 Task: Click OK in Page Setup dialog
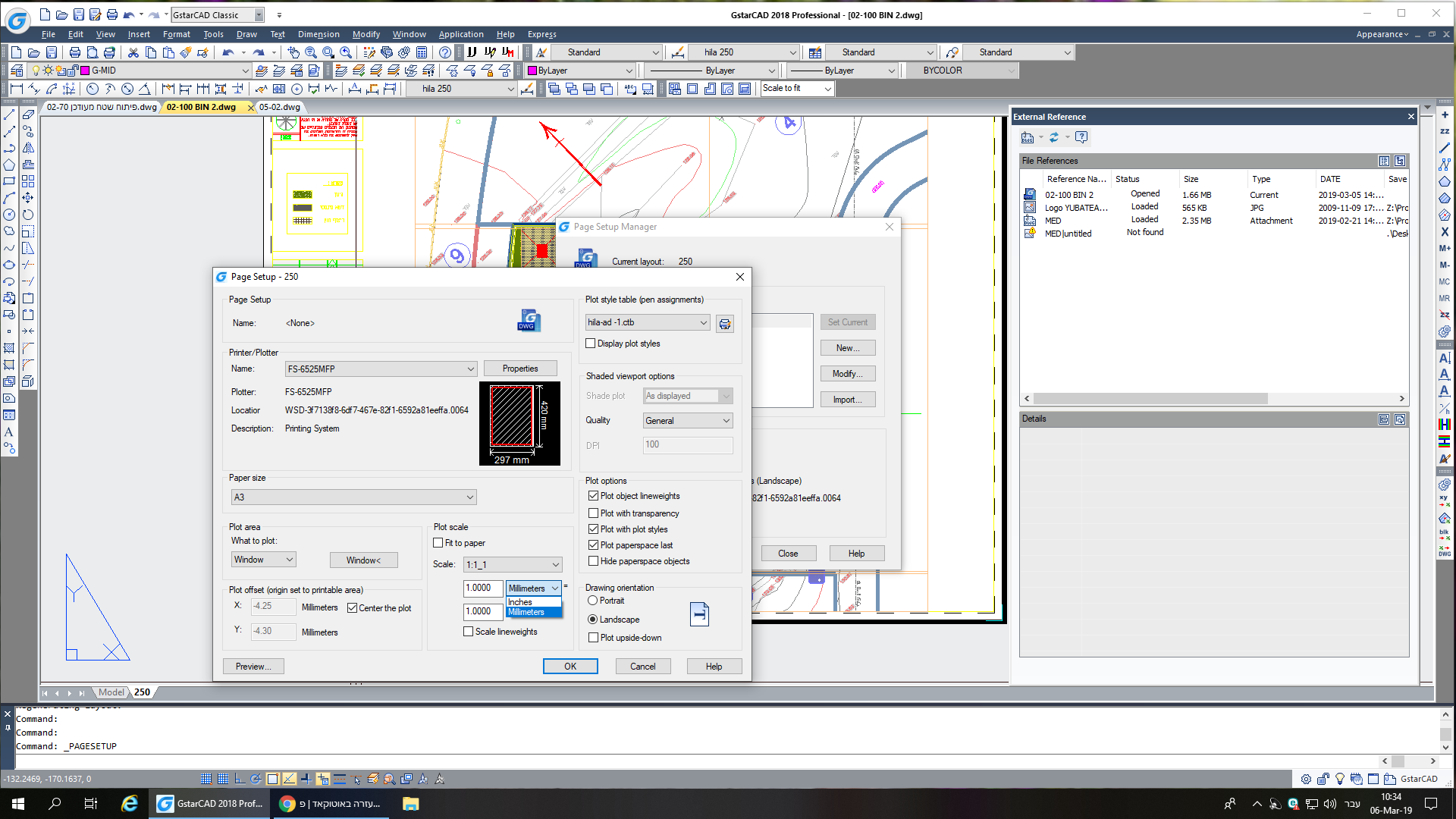coord(570,667)
